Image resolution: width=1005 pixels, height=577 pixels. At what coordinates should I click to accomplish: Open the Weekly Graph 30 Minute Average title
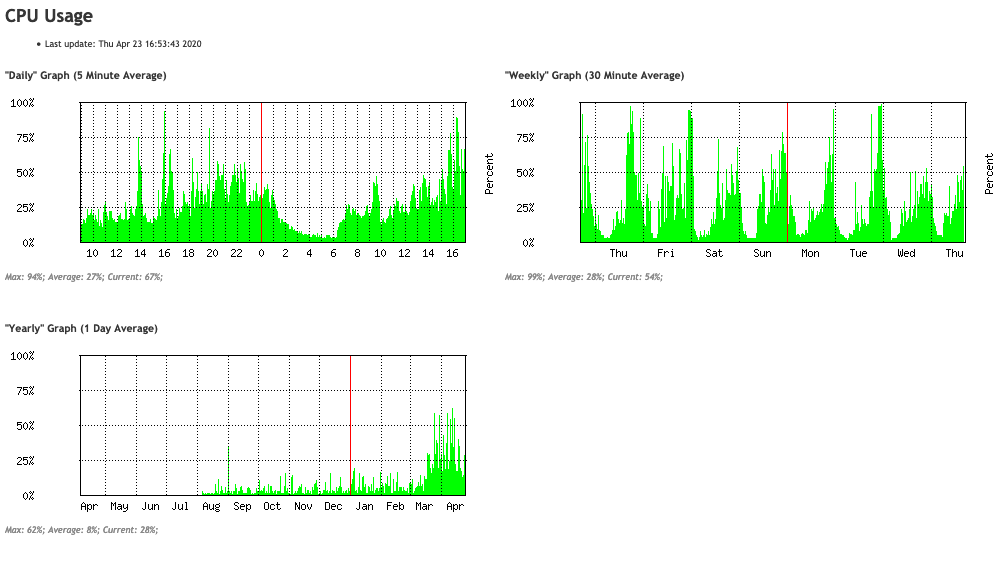coord(595,75)
